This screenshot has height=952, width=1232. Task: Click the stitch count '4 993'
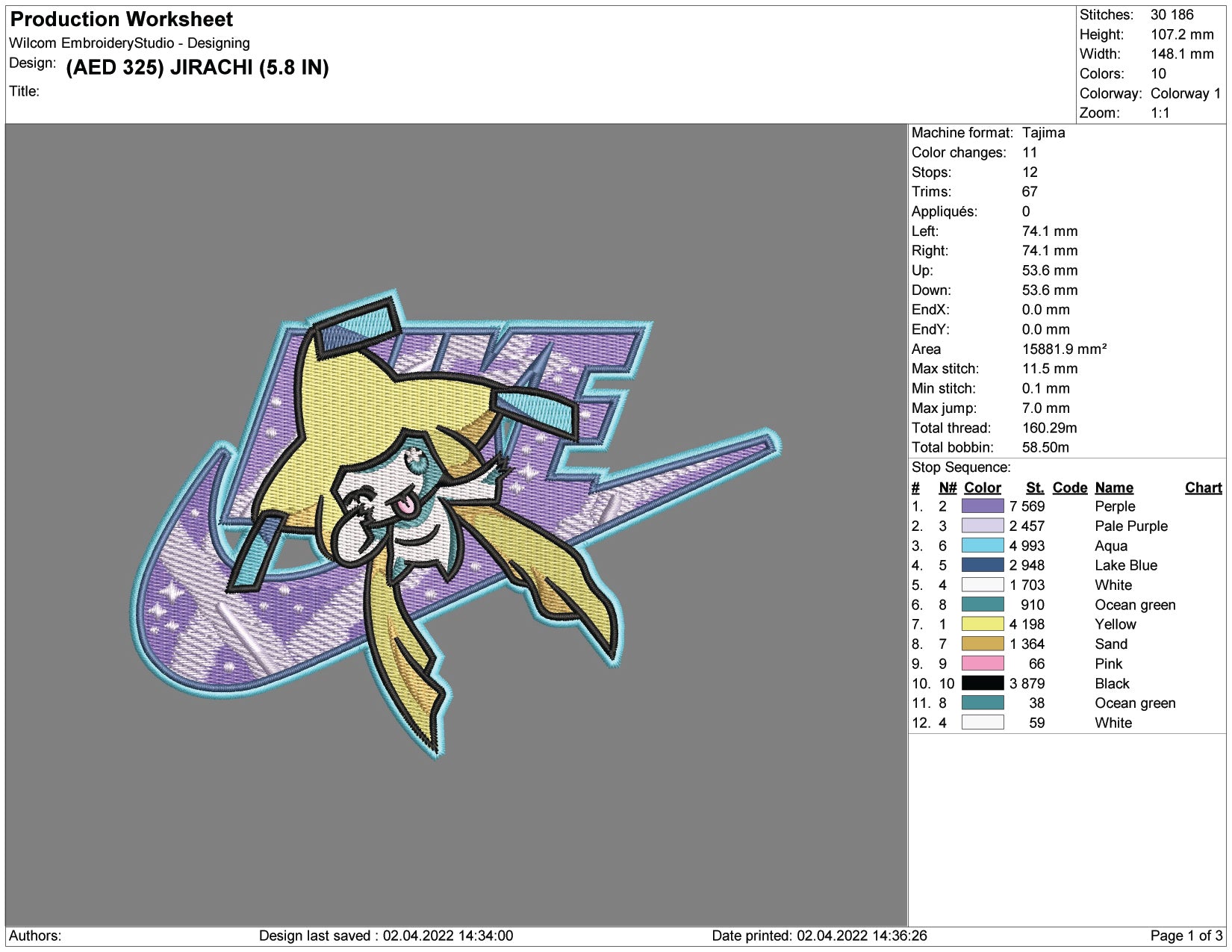click(1027, 546)
